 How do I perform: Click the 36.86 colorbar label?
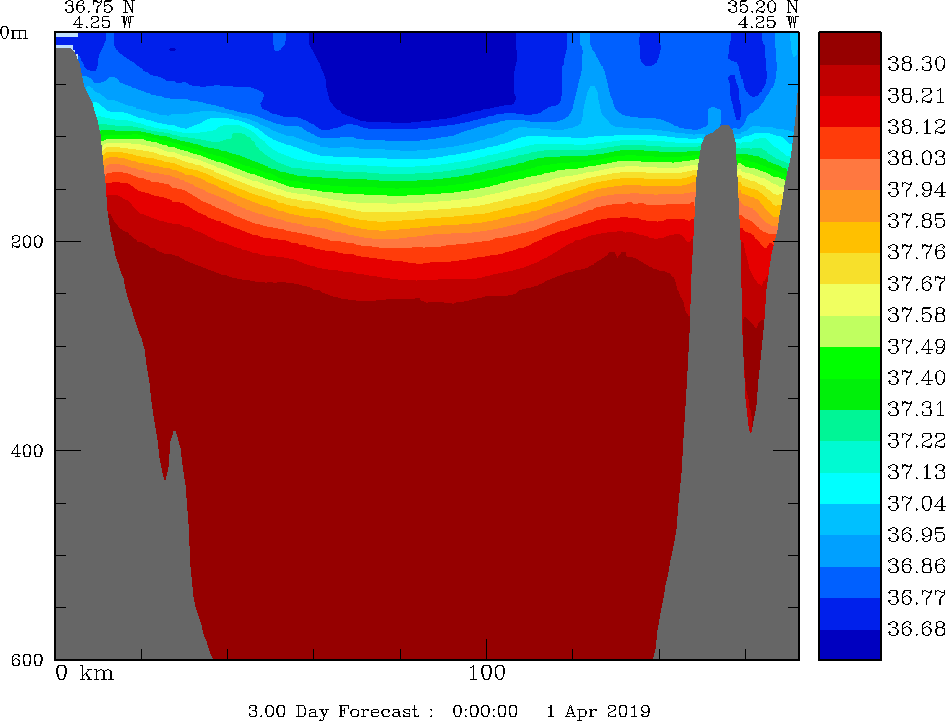tap(916, 566)
